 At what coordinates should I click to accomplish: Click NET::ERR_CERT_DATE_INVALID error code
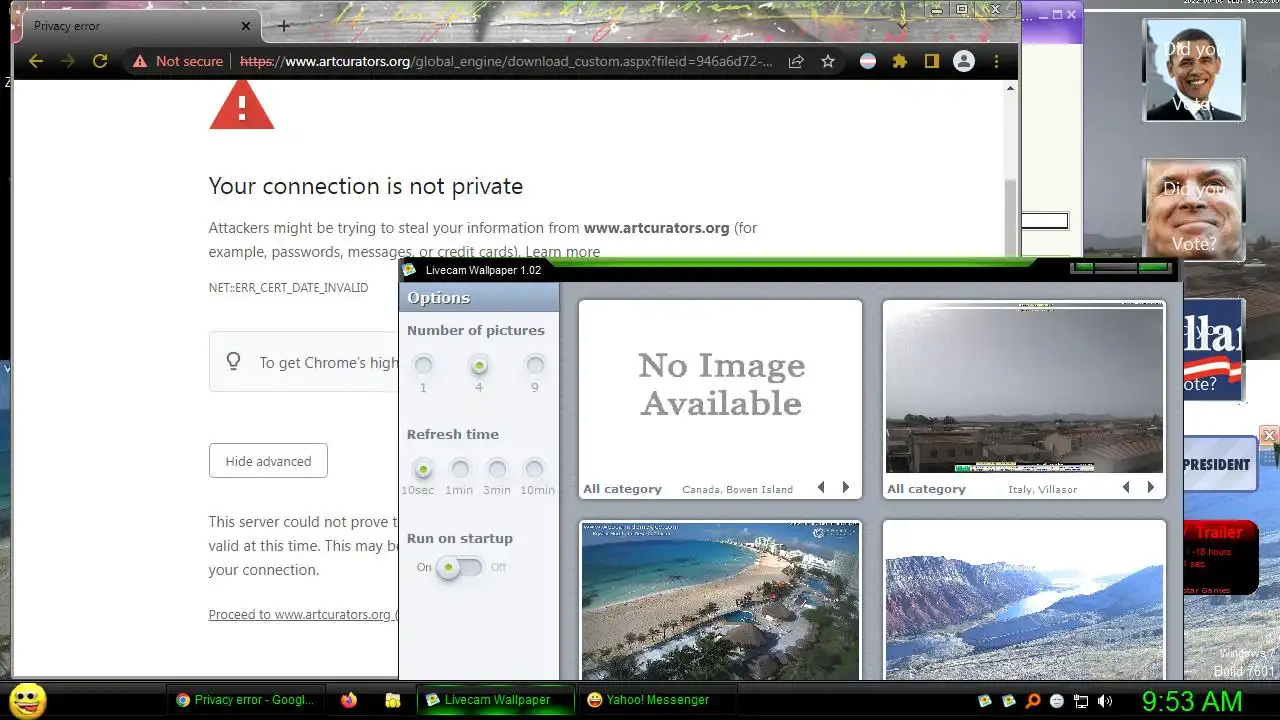(288, 288)
